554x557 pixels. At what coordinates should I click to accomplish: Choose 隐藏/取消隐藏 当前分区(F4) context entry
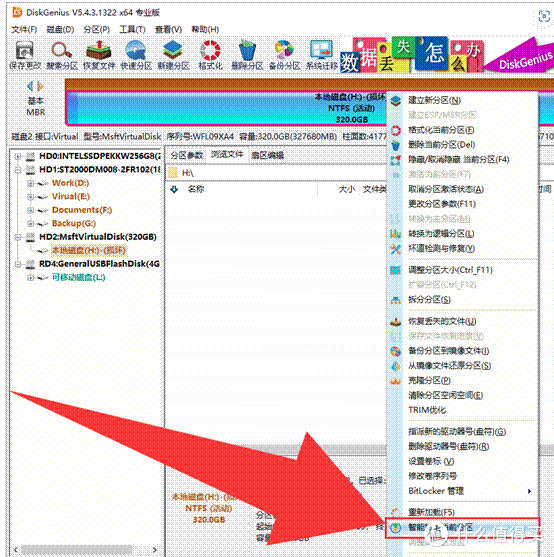(x=463, y=160)
